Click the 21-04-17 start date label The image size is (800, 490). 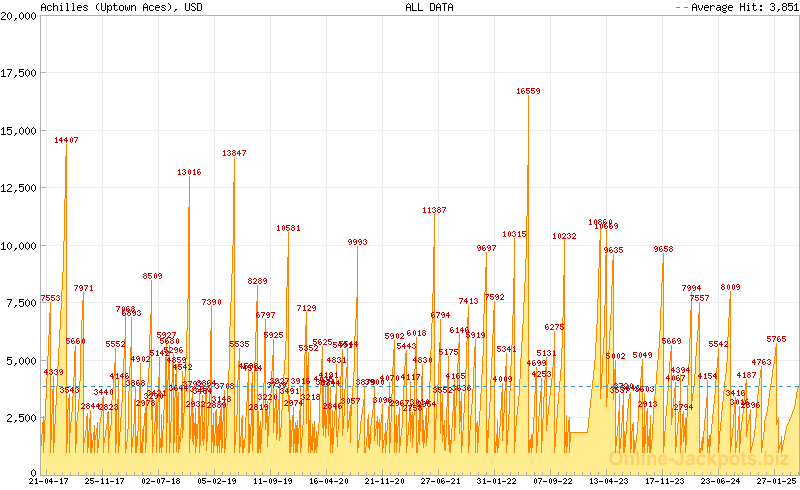[x=48, y=481]
